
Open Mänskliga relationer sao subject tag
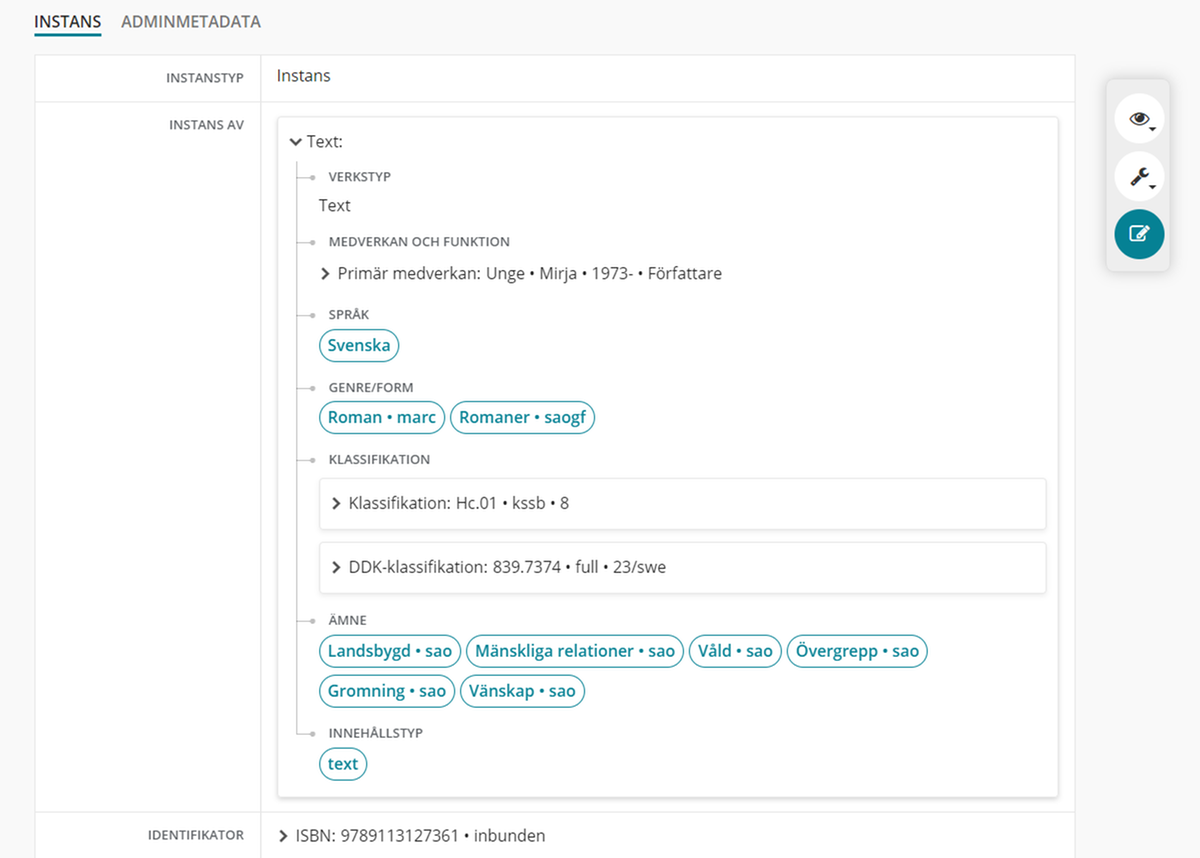574,652
